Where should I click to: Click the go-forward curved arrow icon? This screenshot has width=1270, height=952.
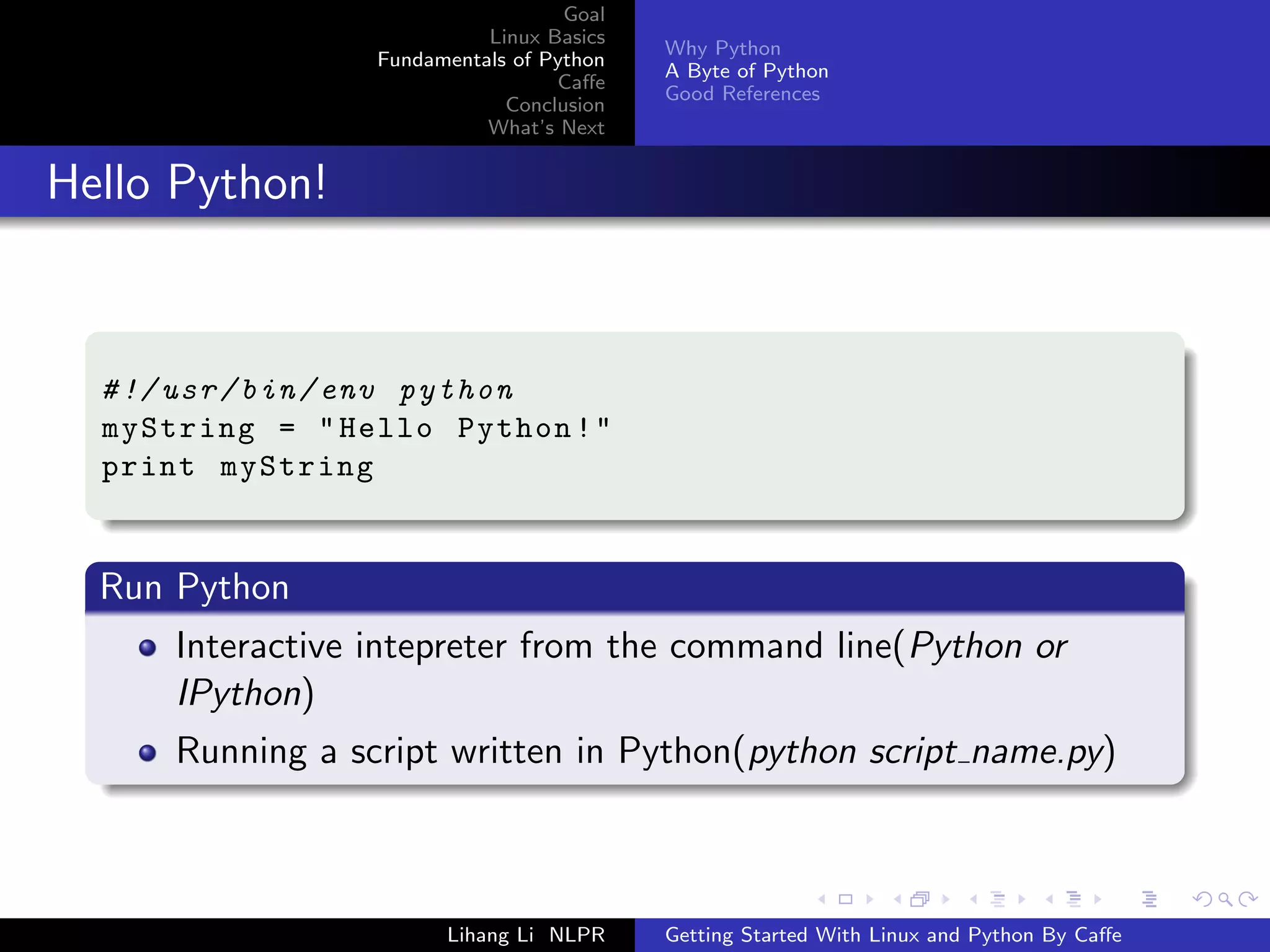pyautogui.click(x=1248, y=899)
